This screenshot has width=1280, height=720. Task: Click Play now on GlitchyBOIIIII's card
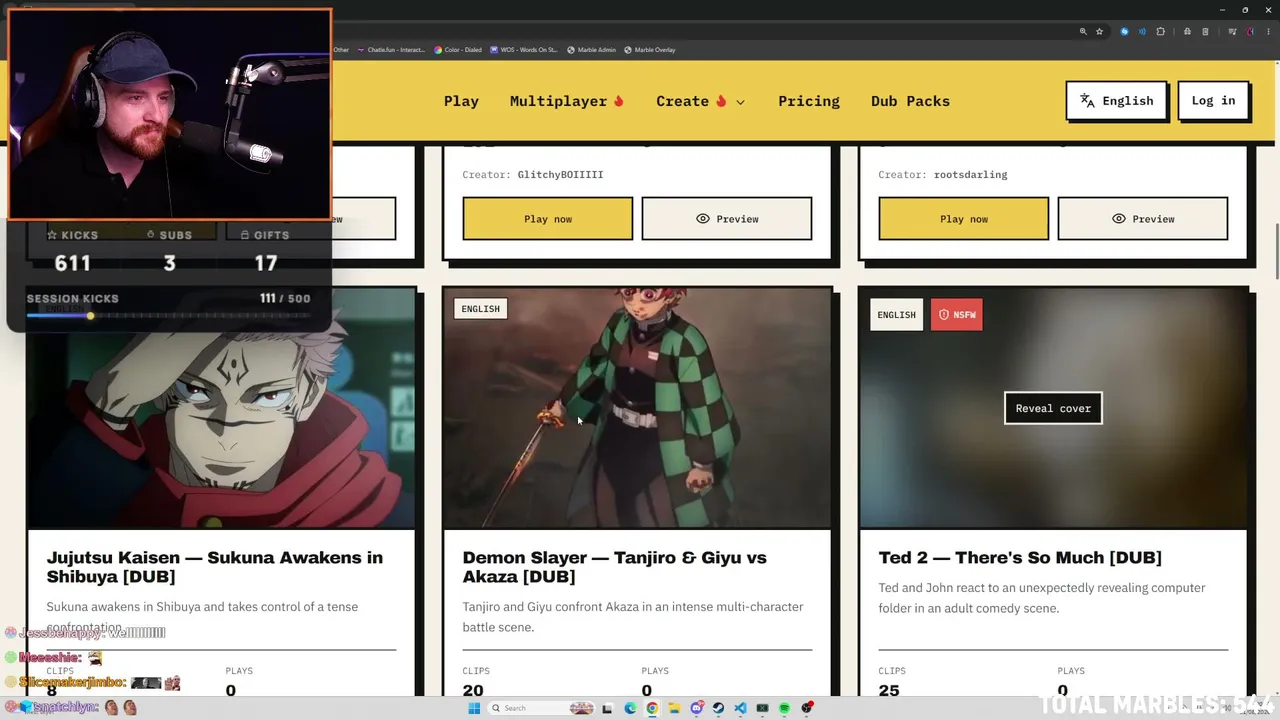[547, 219]
